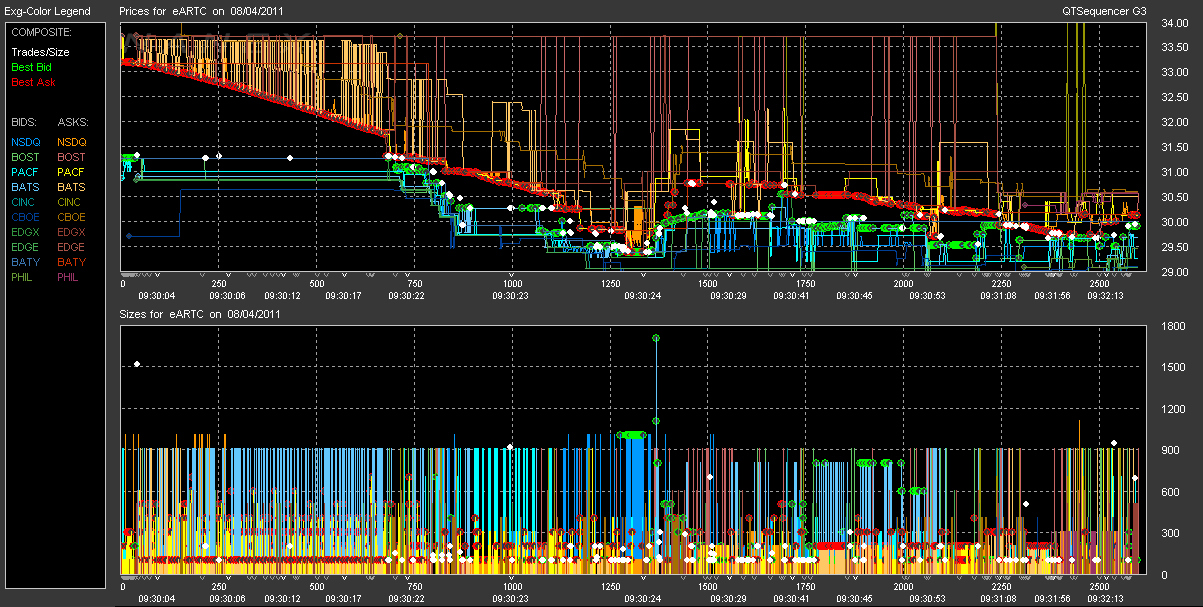Click the "Trades/Size" legend entry
The height and width of the screenshot is (607, 1203).
click(39, 52)
